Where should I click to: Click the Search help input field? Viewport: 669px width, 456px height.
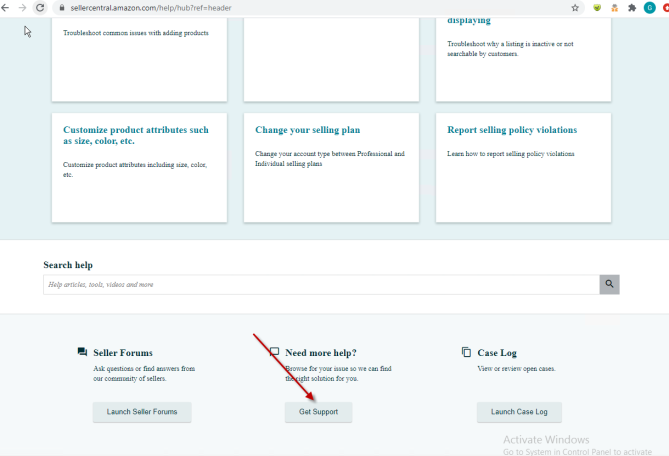pos(321,284)
